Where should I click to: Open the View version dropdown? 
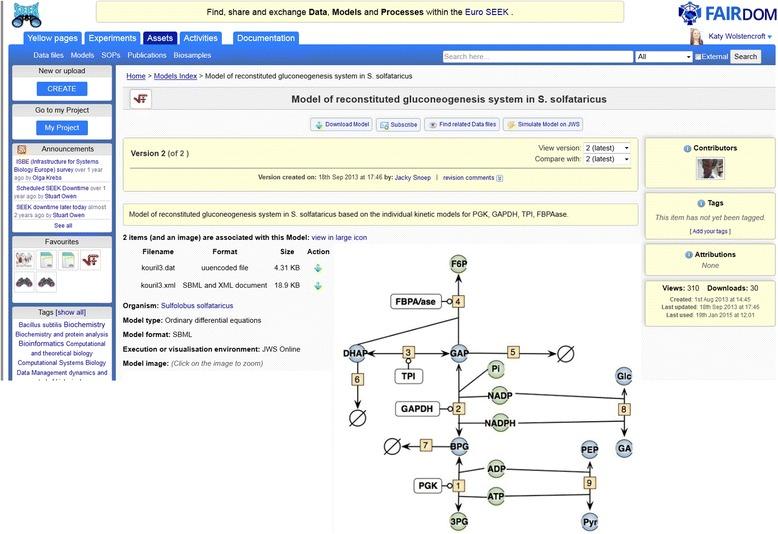click(x=607, y=147)
